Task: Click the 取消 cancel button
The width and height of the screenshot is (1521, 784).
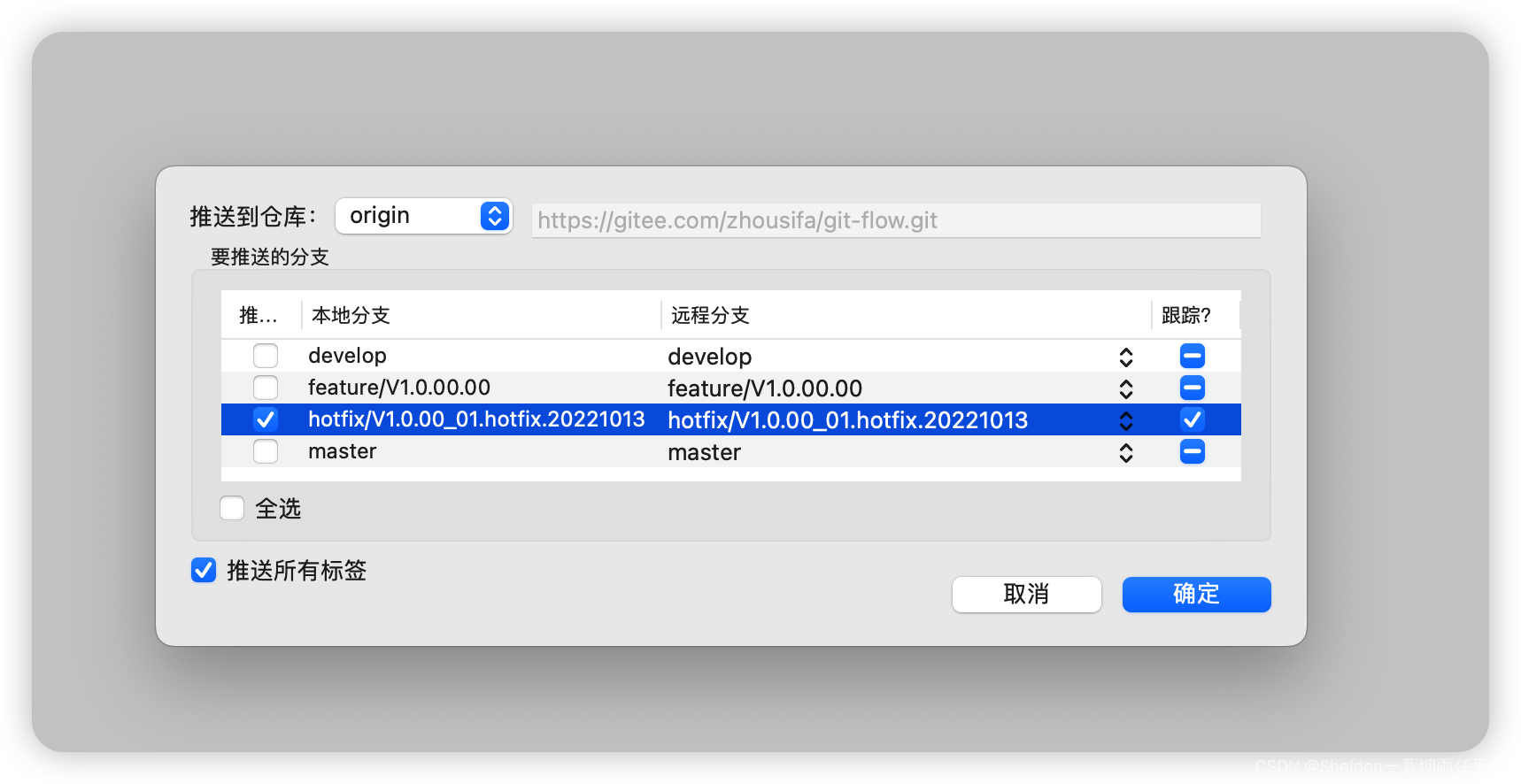Action: 1027,594
